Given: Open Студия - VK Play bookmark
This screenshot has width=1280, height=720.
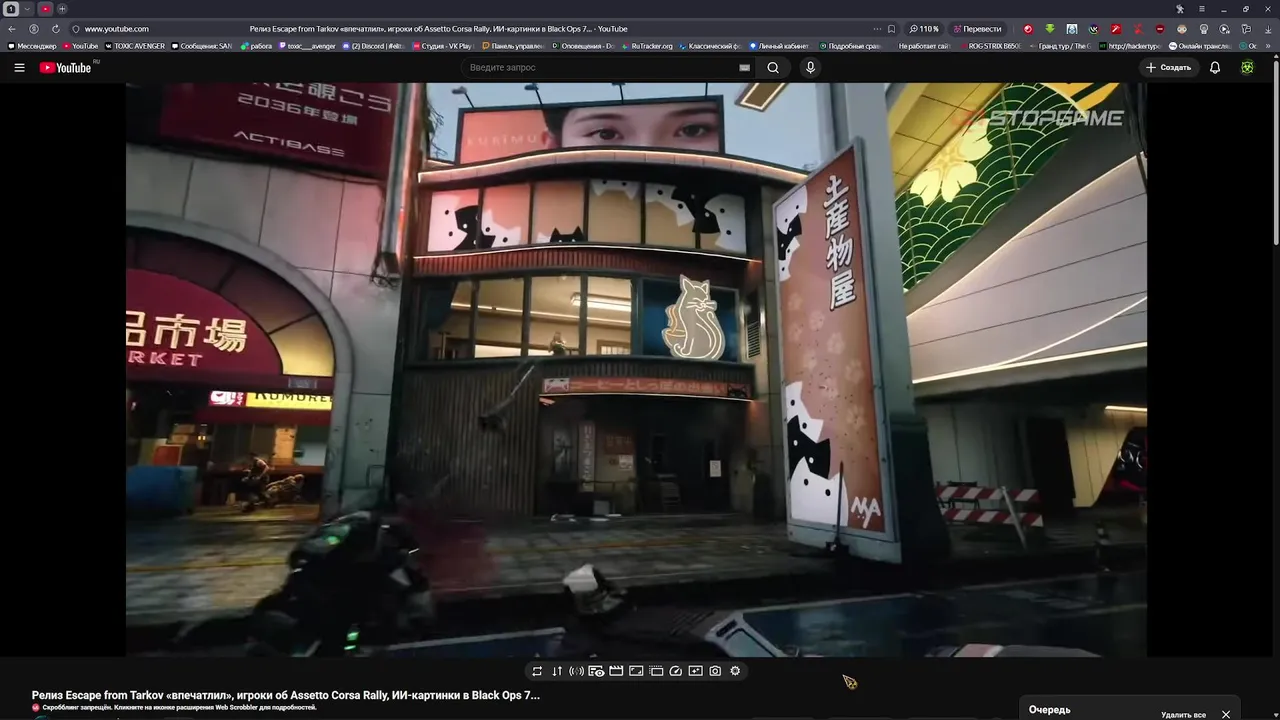Looking at the screenshot, I should pos(442,46).
